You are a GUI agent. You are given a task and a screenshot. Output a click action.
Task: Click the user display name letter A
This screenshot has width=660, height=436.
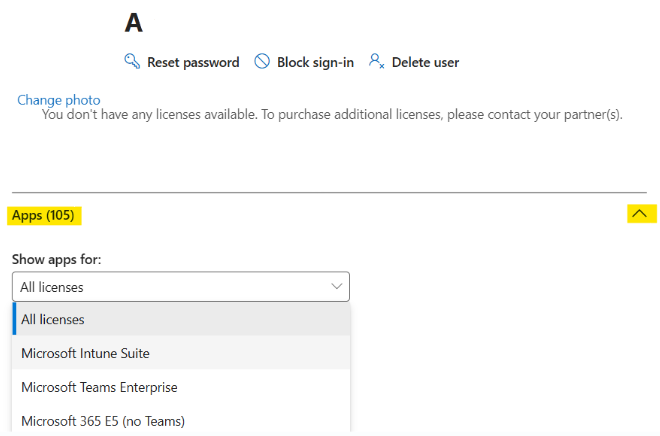pos(133,22)
